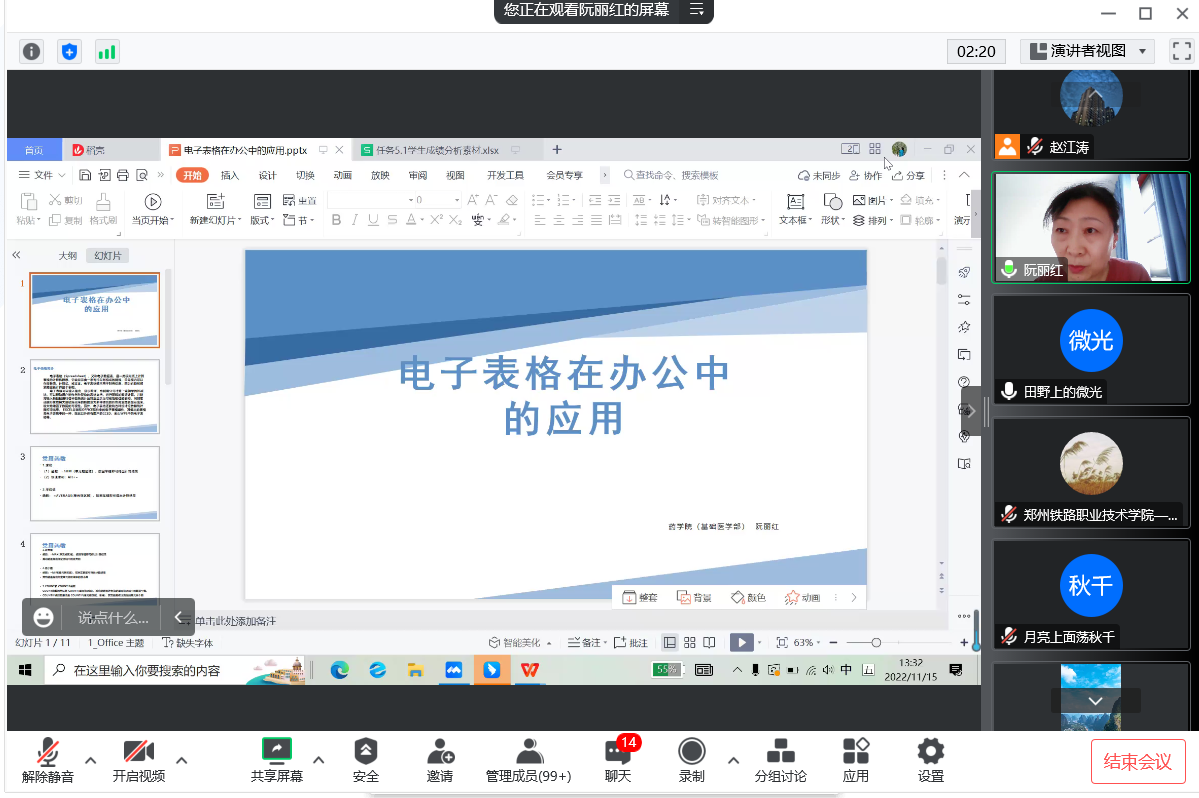This screenshot has height=798, width=1199.
Task: Open Shapes (形状) in the WPS ribbon
Action: [832, 209]
